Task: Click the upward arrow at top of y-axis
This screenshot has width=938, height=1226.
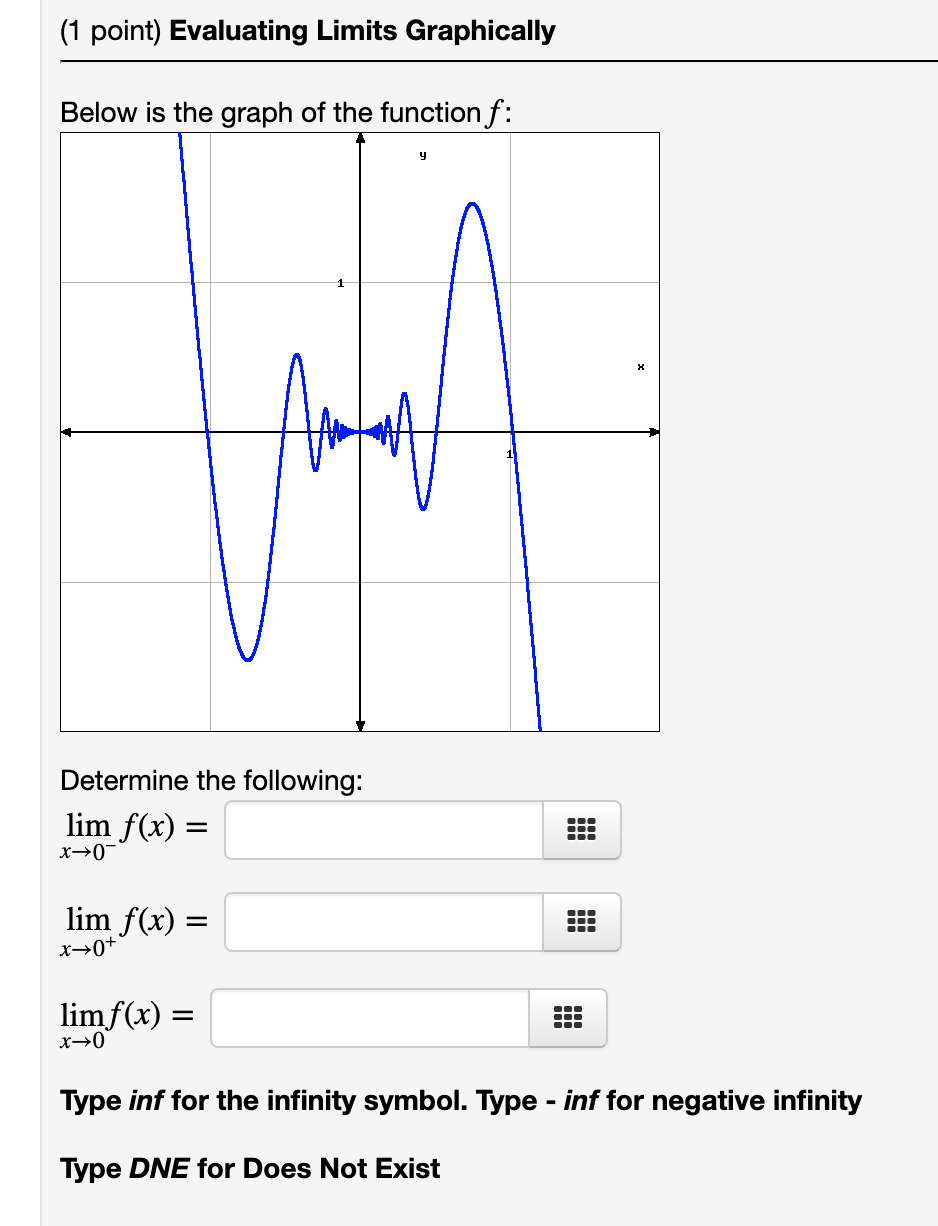Action: click(360, 138)
